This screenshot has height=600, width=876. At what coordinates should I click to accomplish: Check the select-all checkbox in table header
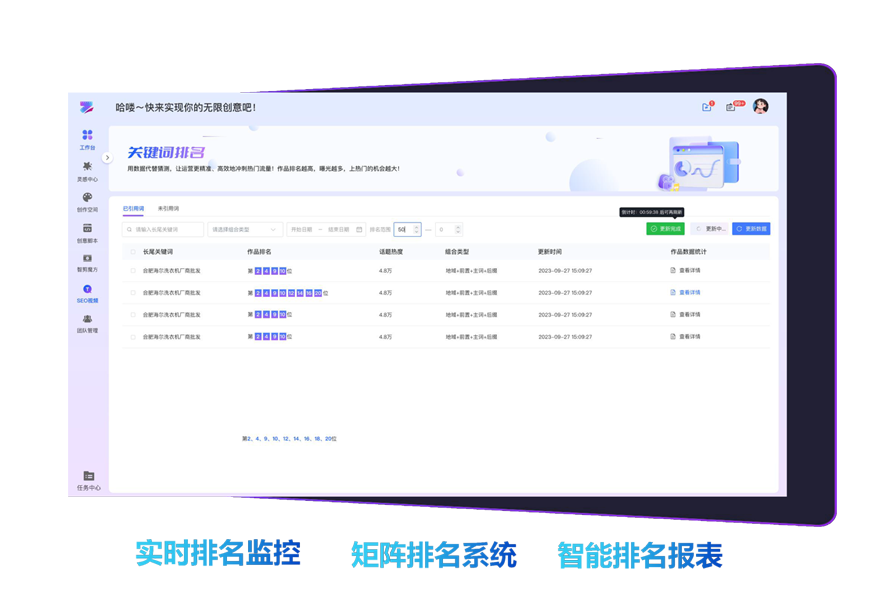point(133,252)
